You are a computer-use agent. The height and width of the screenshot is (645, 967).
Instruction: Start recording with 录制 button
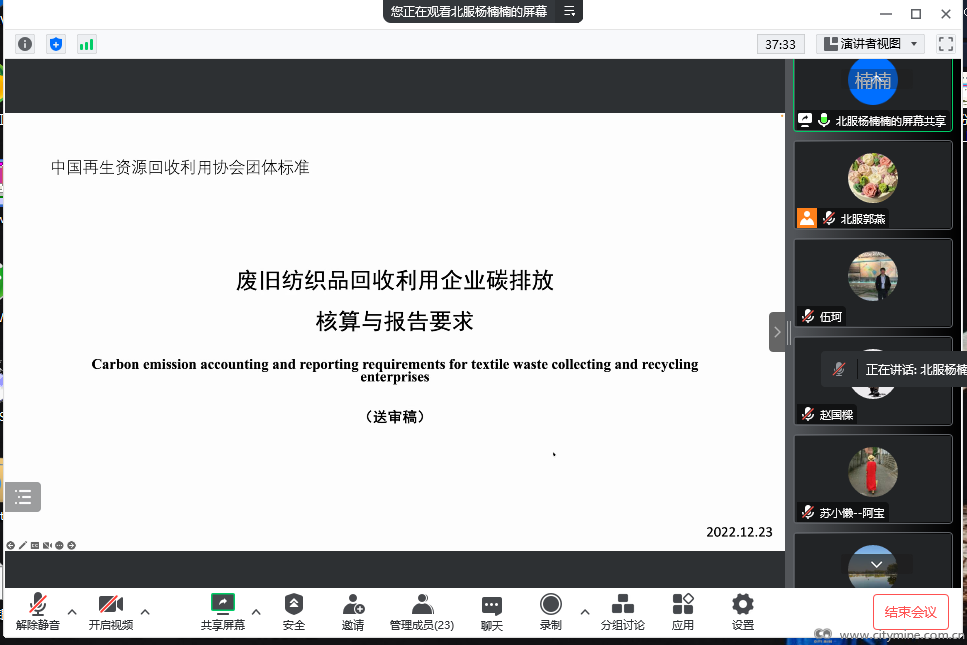[x=550, y=612]
